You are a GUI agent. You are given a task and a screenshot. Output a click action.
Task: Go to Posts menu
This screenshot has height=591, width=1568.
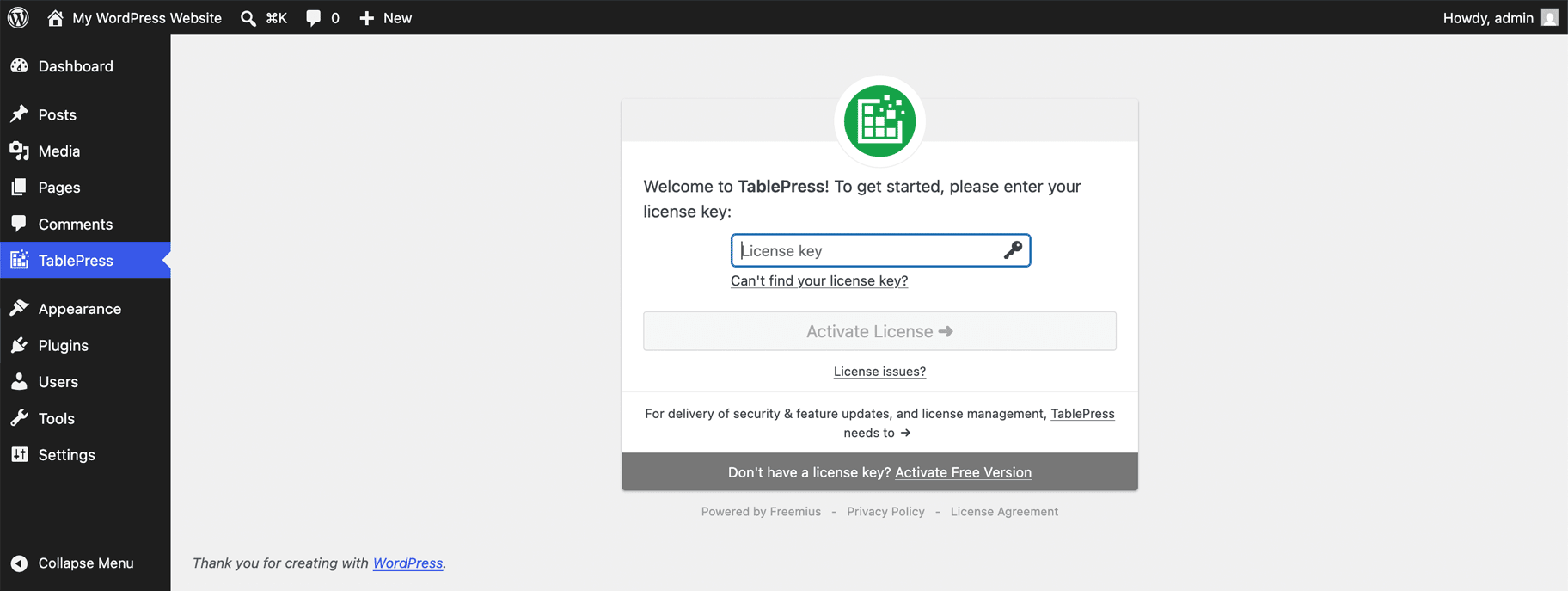coord(58,114)
